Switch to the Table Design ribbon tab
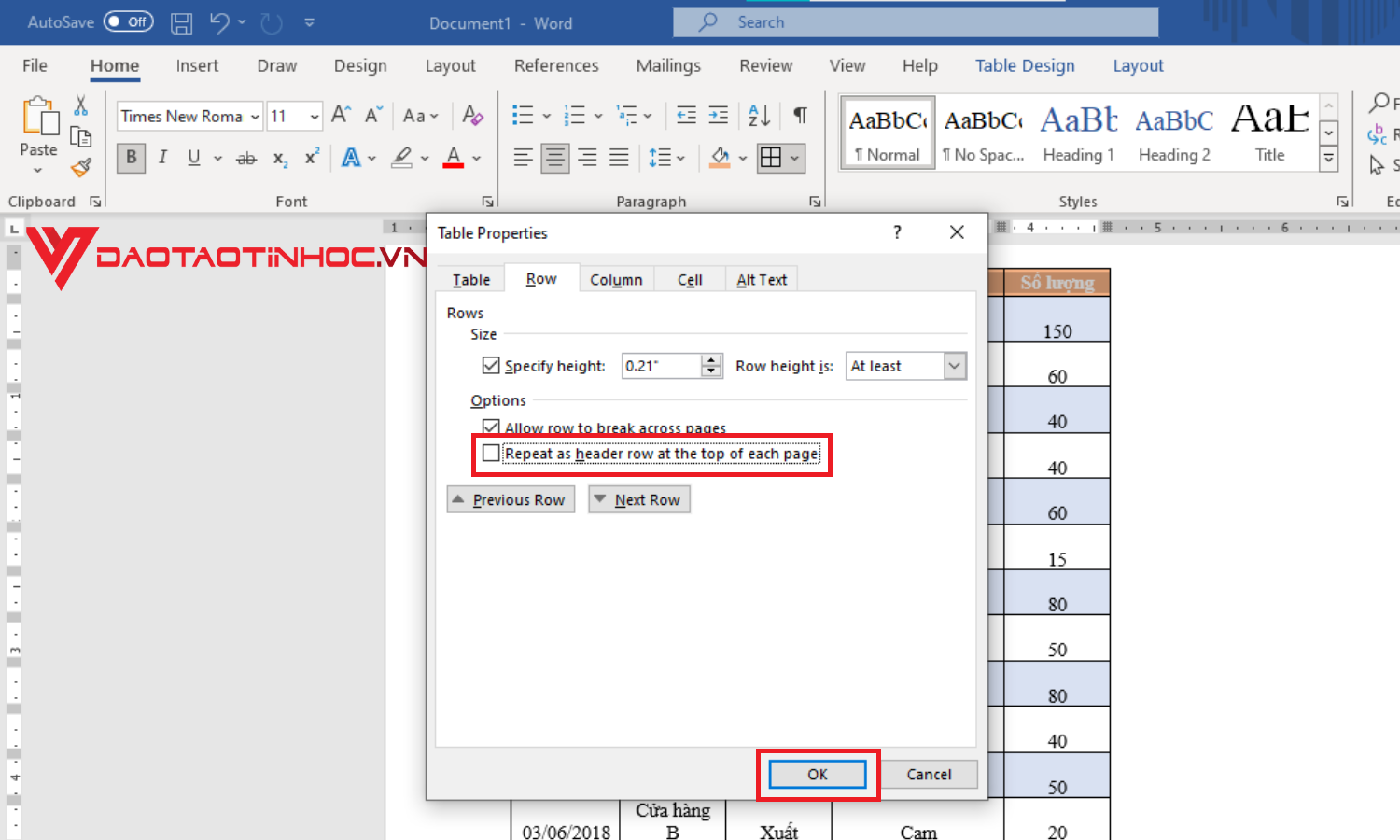The height and width of the screenshot is (840, 1400). [1025, 65]
